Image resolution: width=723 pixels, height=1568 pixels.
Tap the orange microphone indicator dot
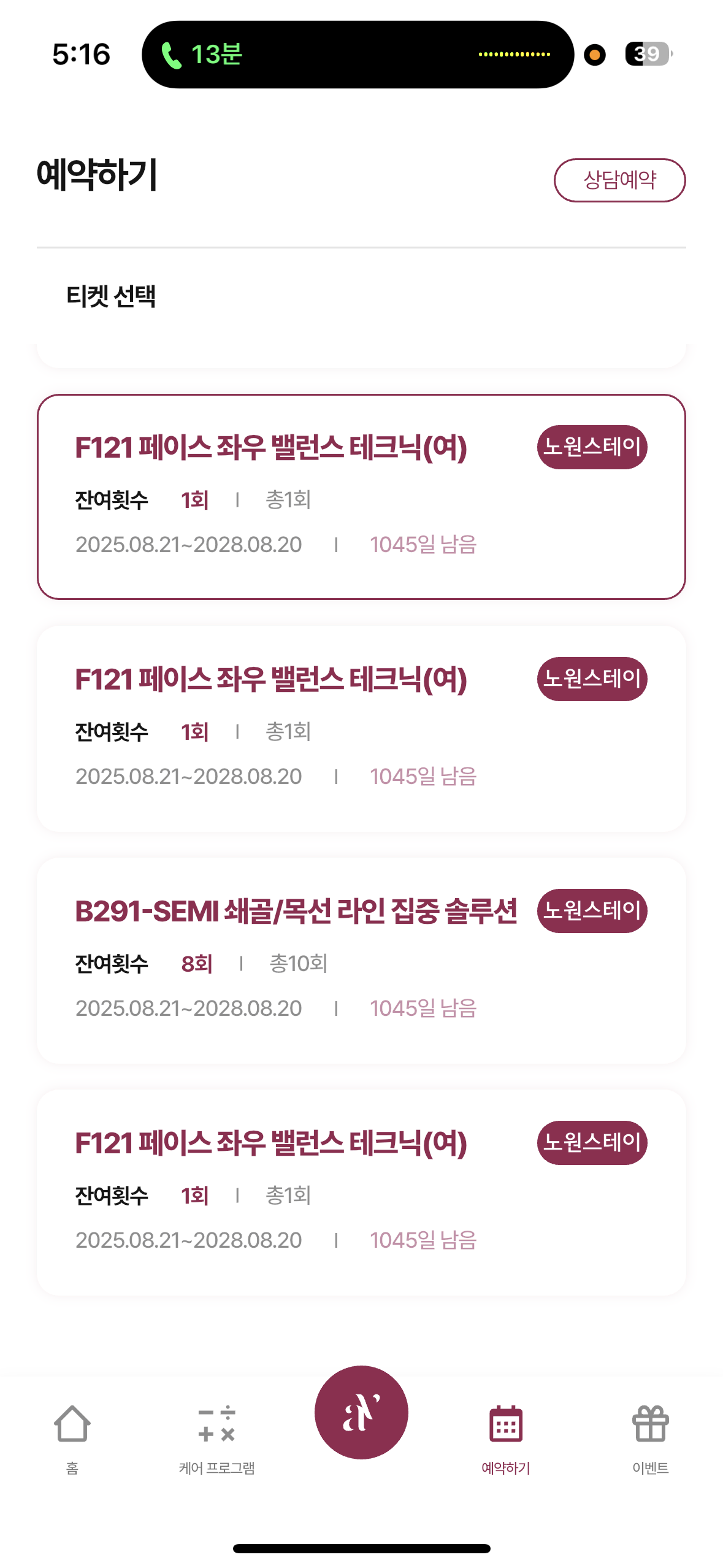pyautogui.click(x=594, y=55)
